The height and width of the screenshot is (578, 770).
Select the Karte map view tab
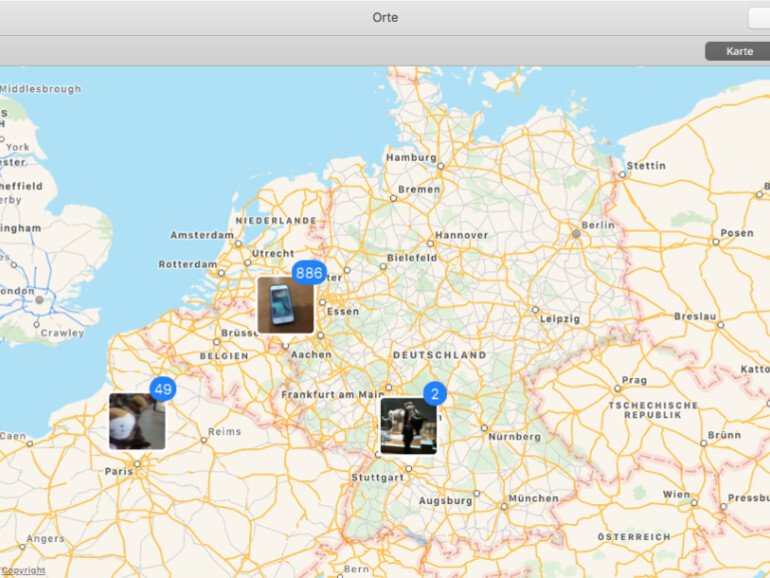pos(738,51)
